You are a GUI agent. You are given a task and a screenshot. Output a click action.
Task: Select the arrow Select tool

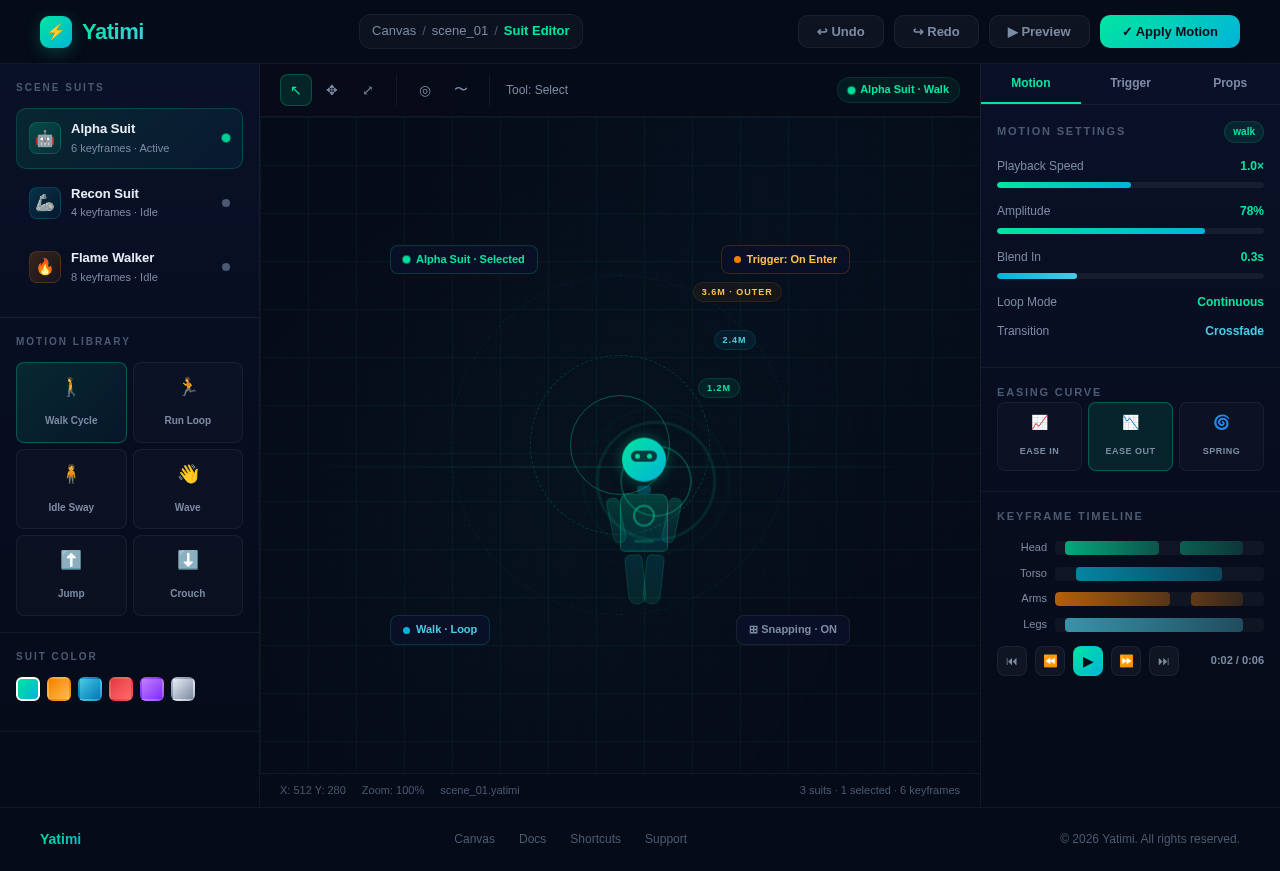click(x=296, y=90)
